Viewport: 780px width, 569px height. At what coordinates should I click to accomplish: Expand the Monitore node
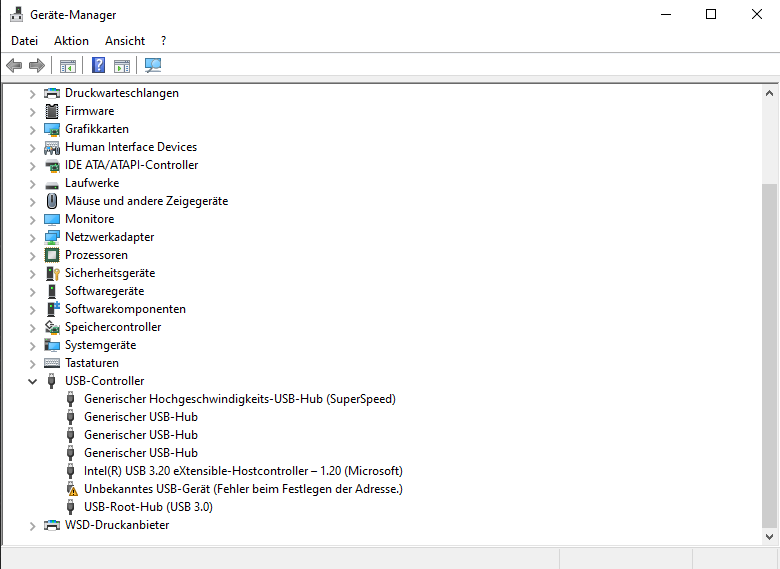click(32, 219)
